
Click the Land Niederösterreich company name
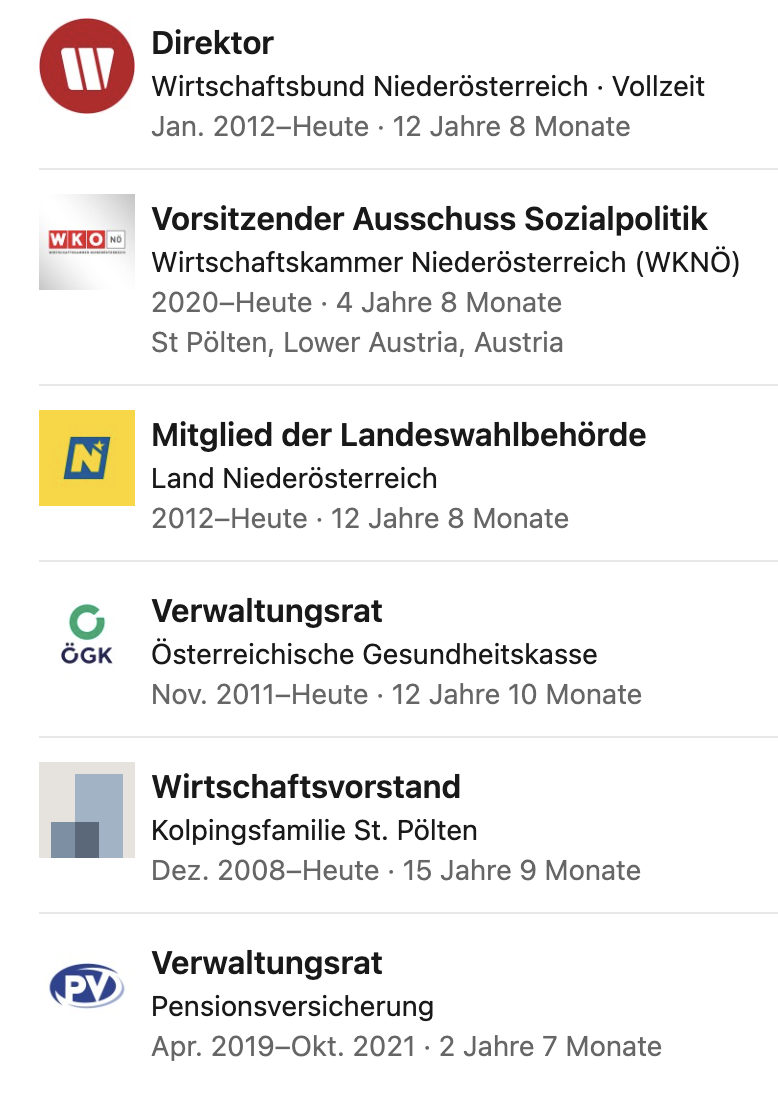(x=294, y=478)
